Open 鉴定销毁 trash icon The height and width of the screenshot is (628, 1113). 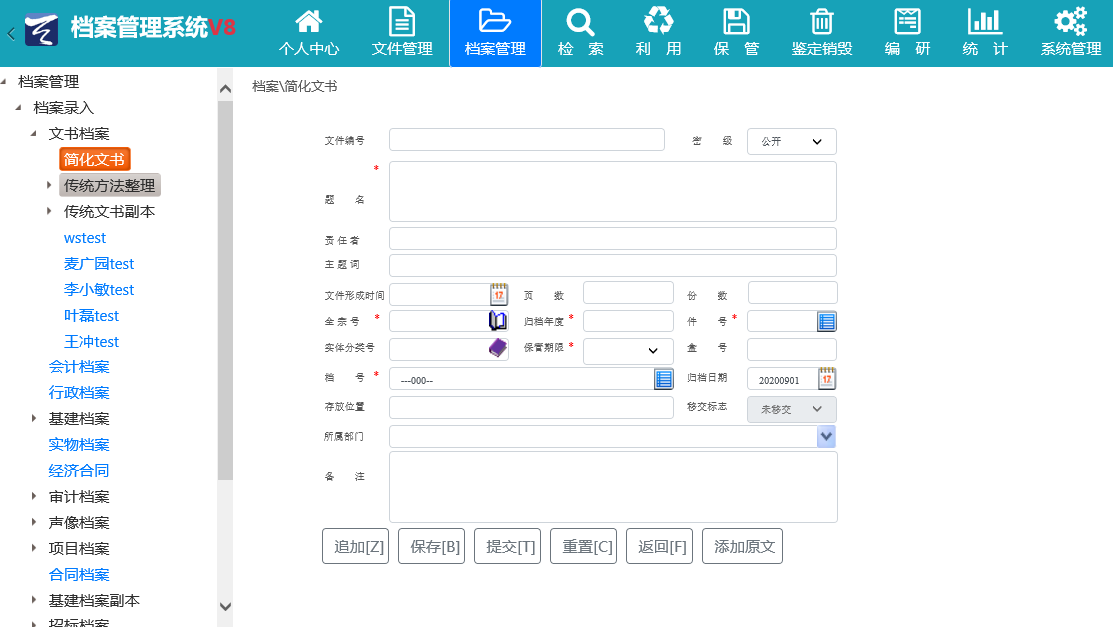coord(821,22)
